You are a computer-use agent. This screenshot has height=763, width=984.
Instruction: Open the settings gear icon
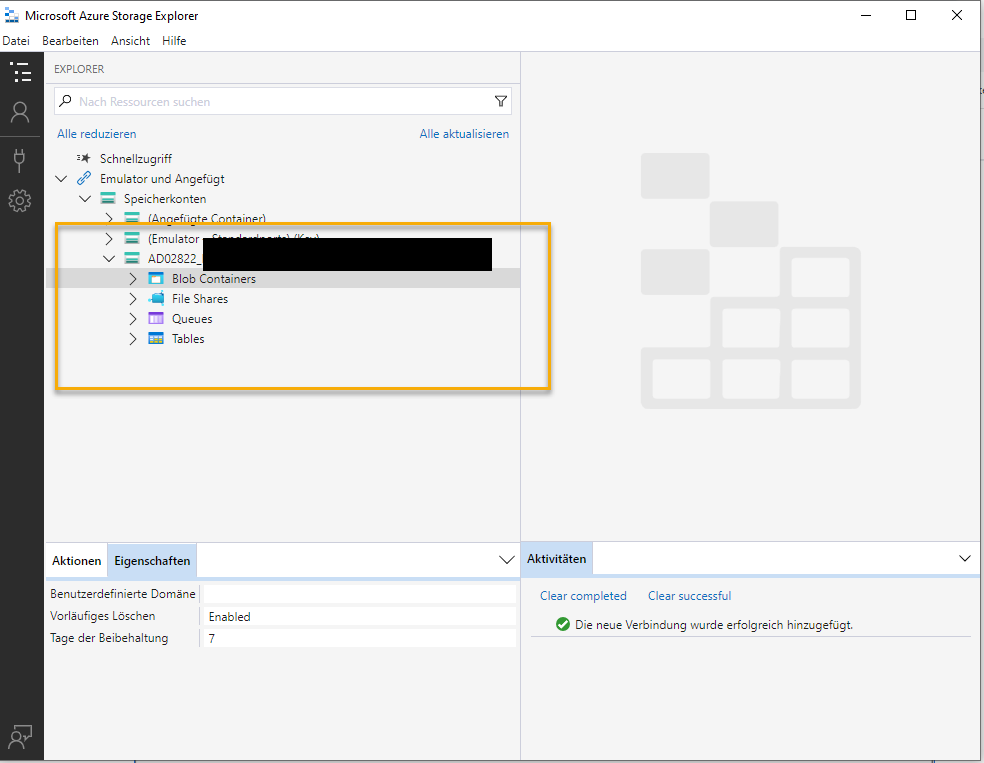pyautogui.click(x=20, y=201)
